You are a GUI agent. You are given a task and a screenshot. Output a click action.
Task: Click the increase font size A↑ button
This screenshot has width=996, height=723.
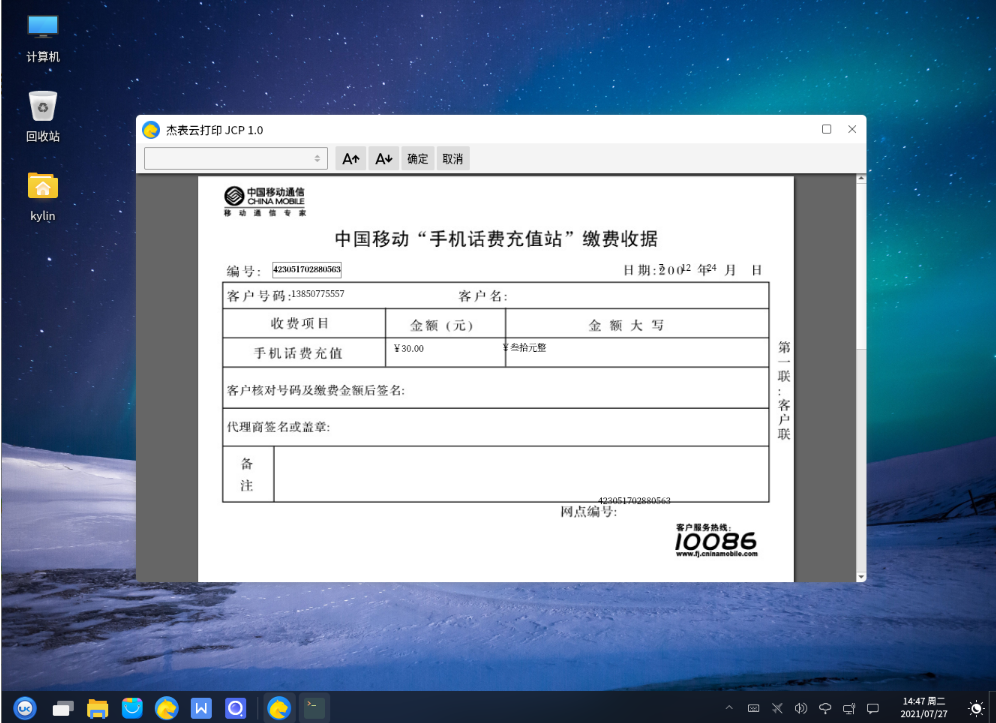(x=351, y=159)
